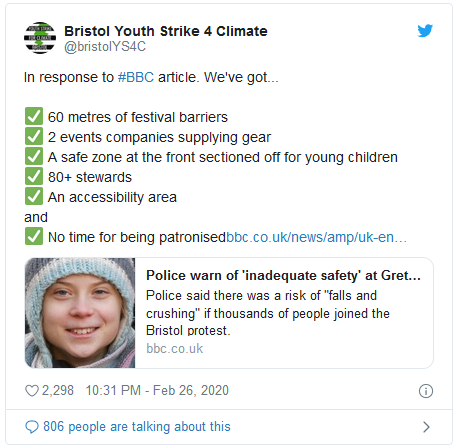Click the speech bubble reply icon
Viewport: 459px width, 448px height.
tap(32, 427)
